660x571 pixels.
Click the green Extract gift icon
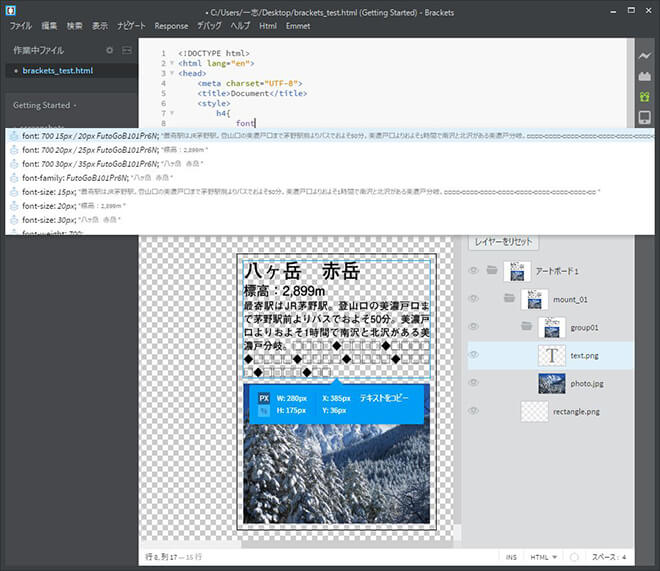[644, 97]
